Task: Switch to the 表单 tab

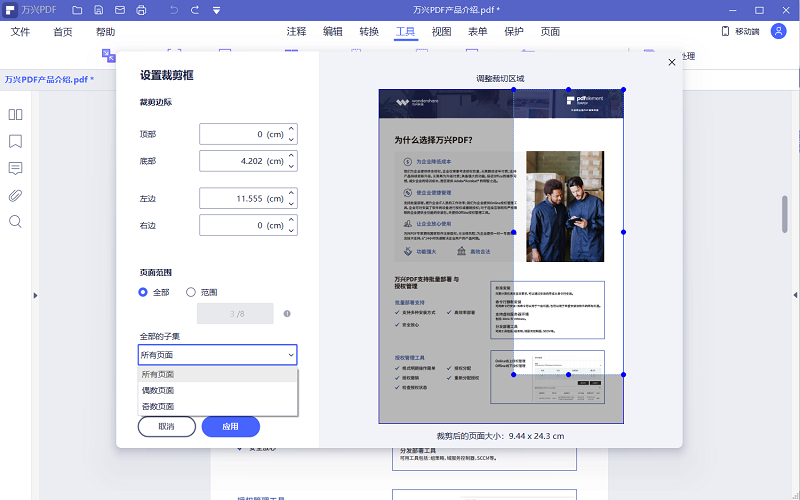Action: [478, 32]
